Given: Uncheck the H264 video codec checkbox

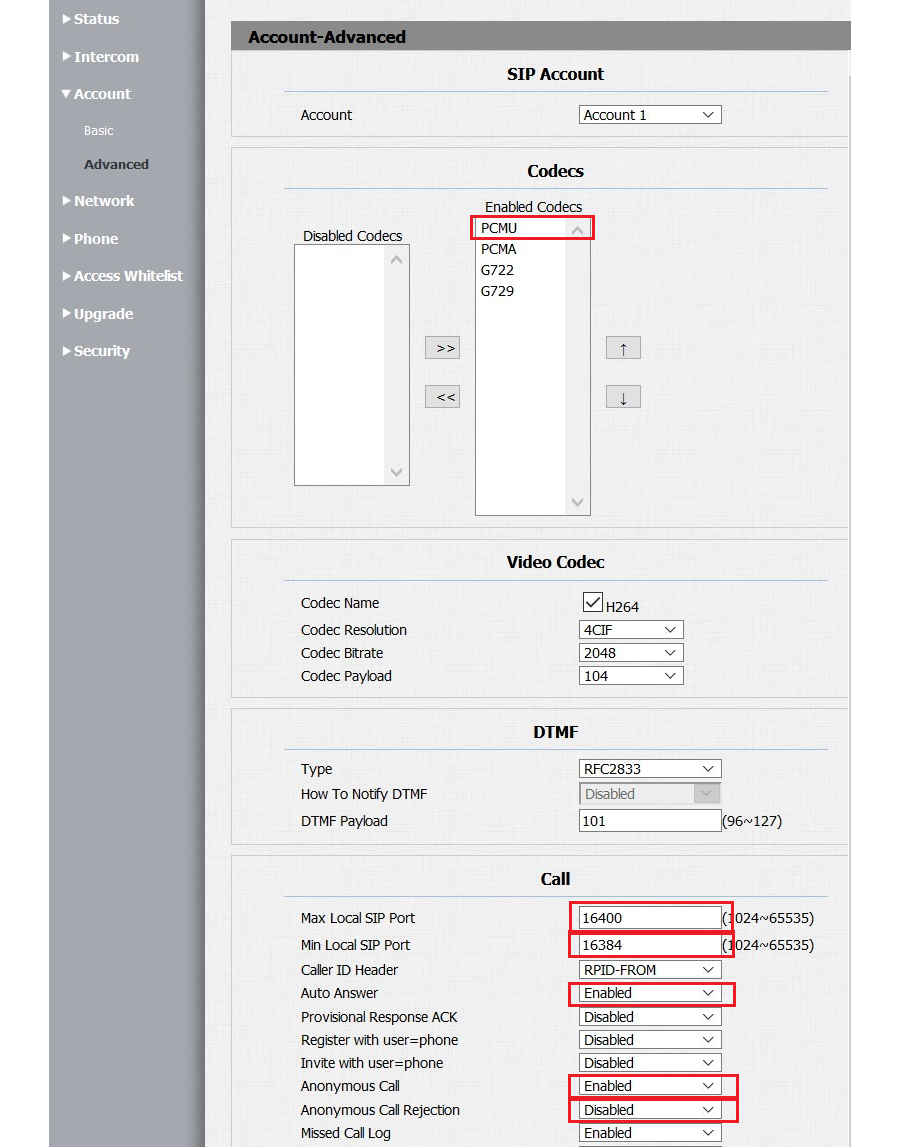Looking at the screenshot, I should 592,601.
